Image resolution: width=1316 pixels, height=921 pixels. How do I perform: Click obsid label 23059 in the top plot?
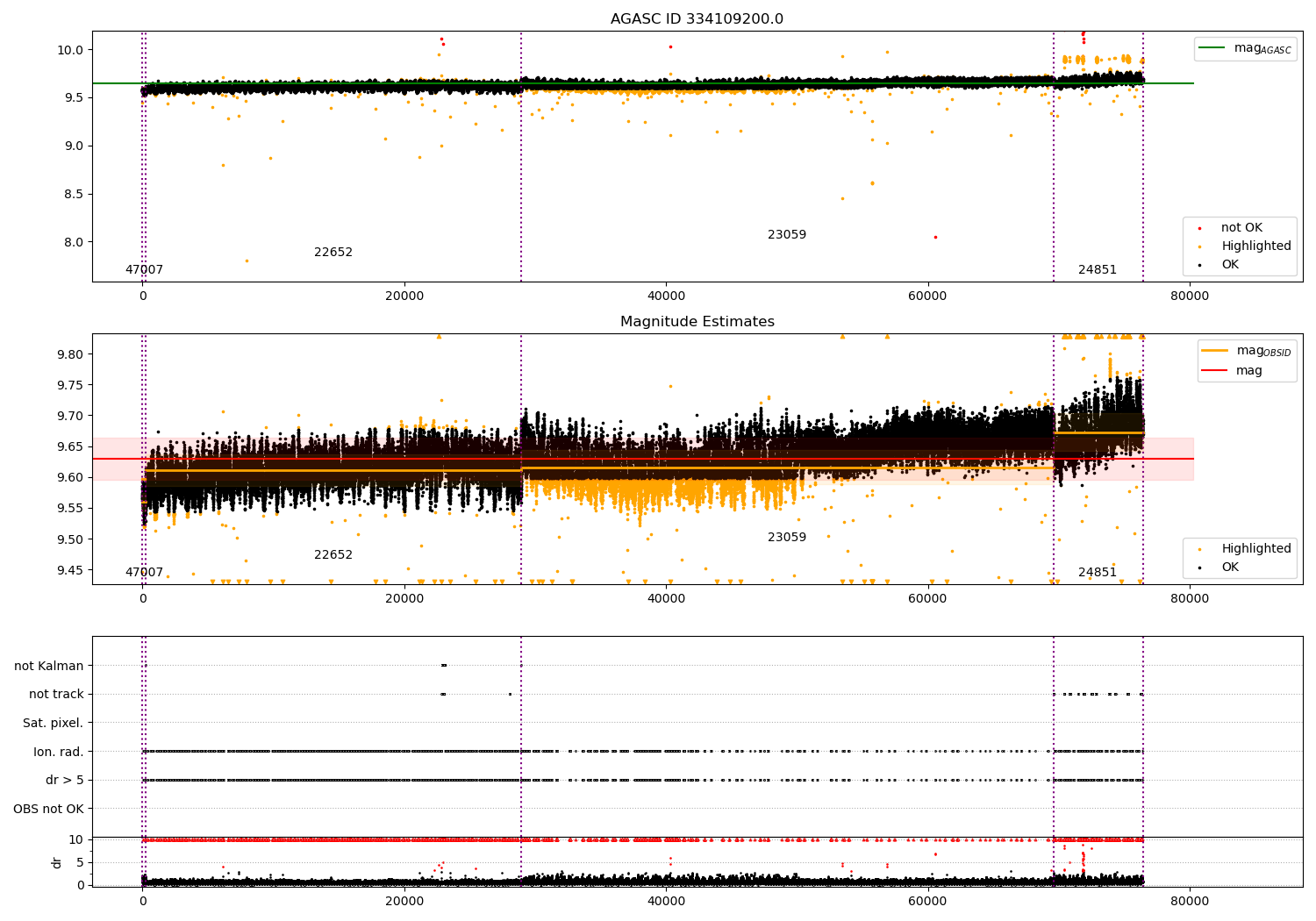(787, 235)
